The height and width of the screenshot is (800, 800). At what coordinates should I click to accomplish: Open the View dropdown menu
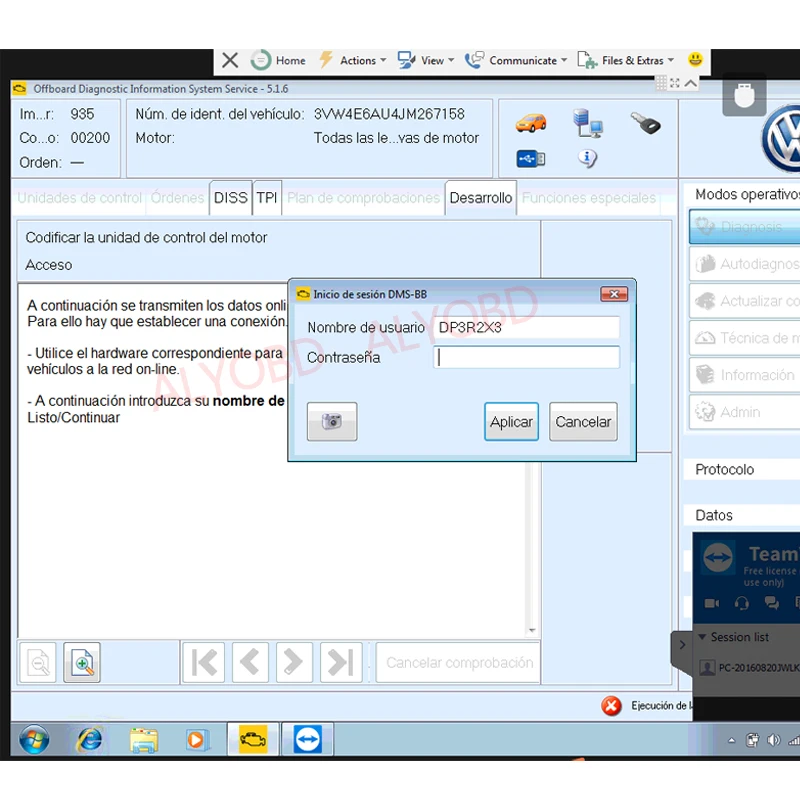(x=426, y=60)
